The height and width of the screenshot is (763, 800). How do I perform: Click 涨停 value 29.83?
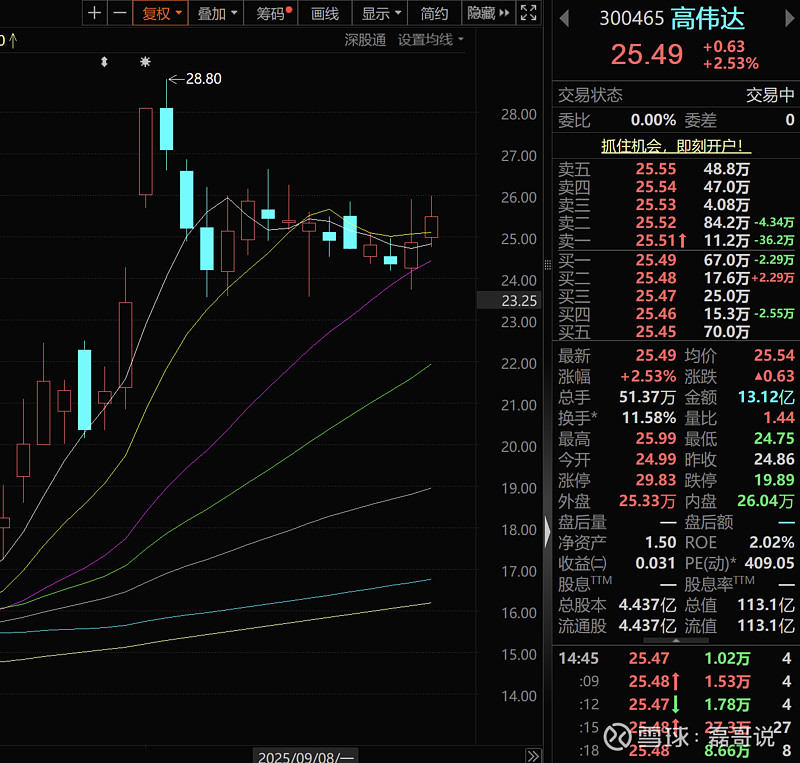tap(656, 480)
